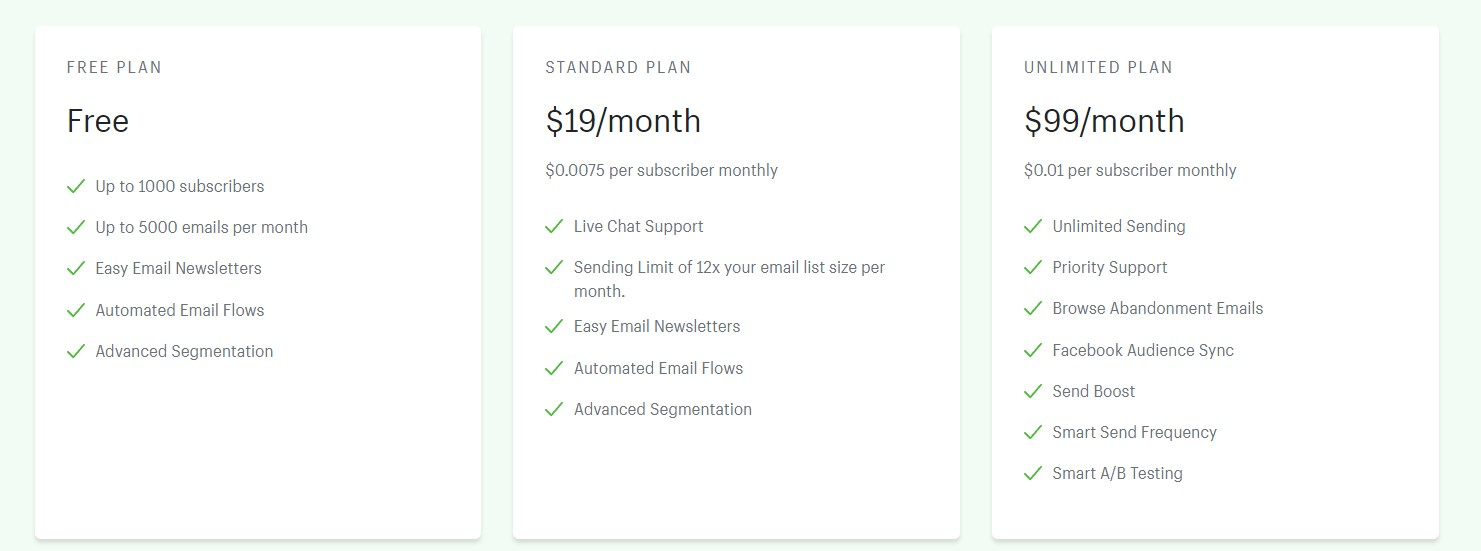Click the Free price label
Screen dimensions: 1481x551
(98, 122)
